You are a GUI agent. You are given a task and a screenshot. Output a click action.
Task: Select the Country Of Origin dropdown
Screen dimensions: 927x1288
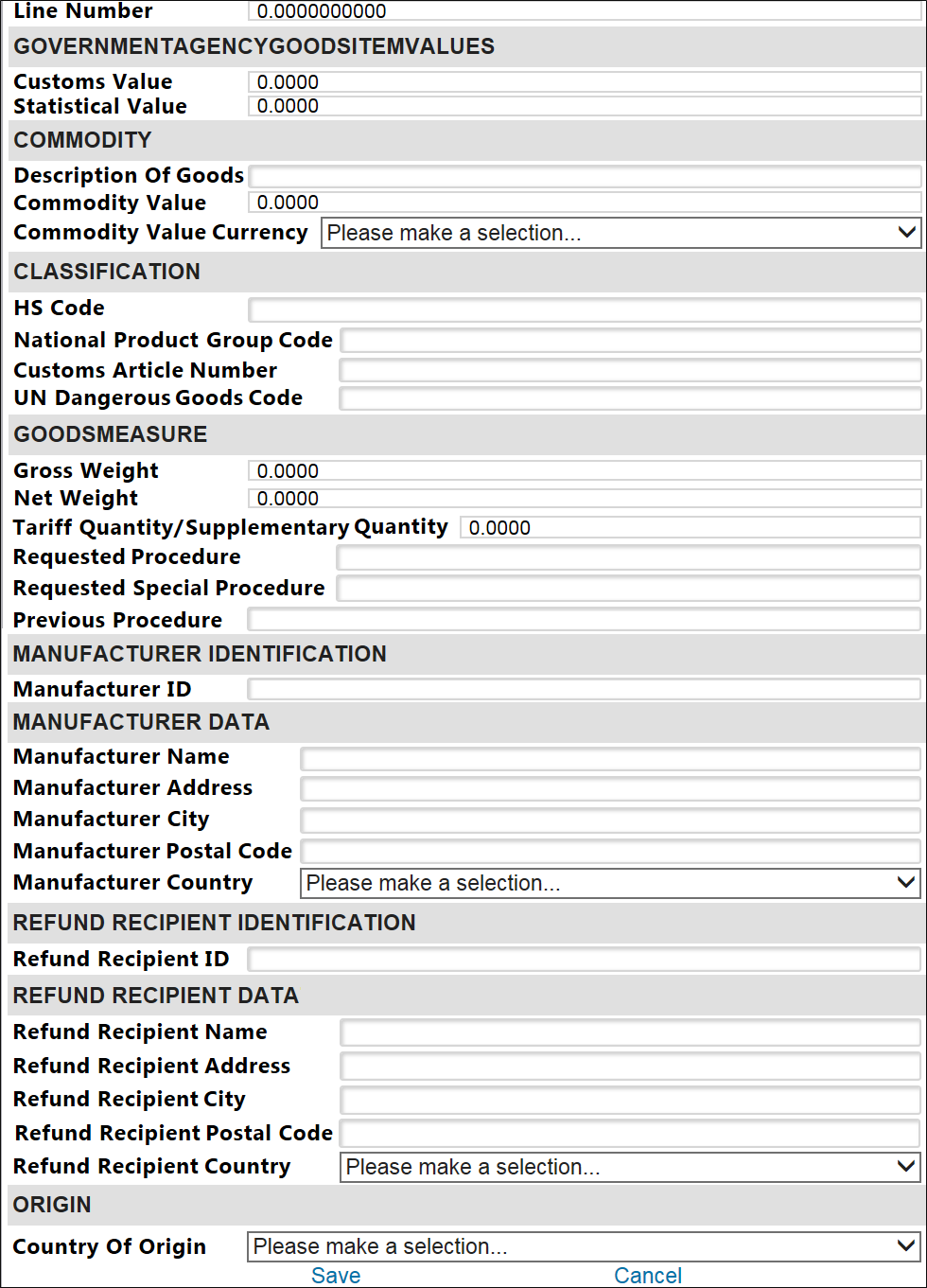[584, 1246]
